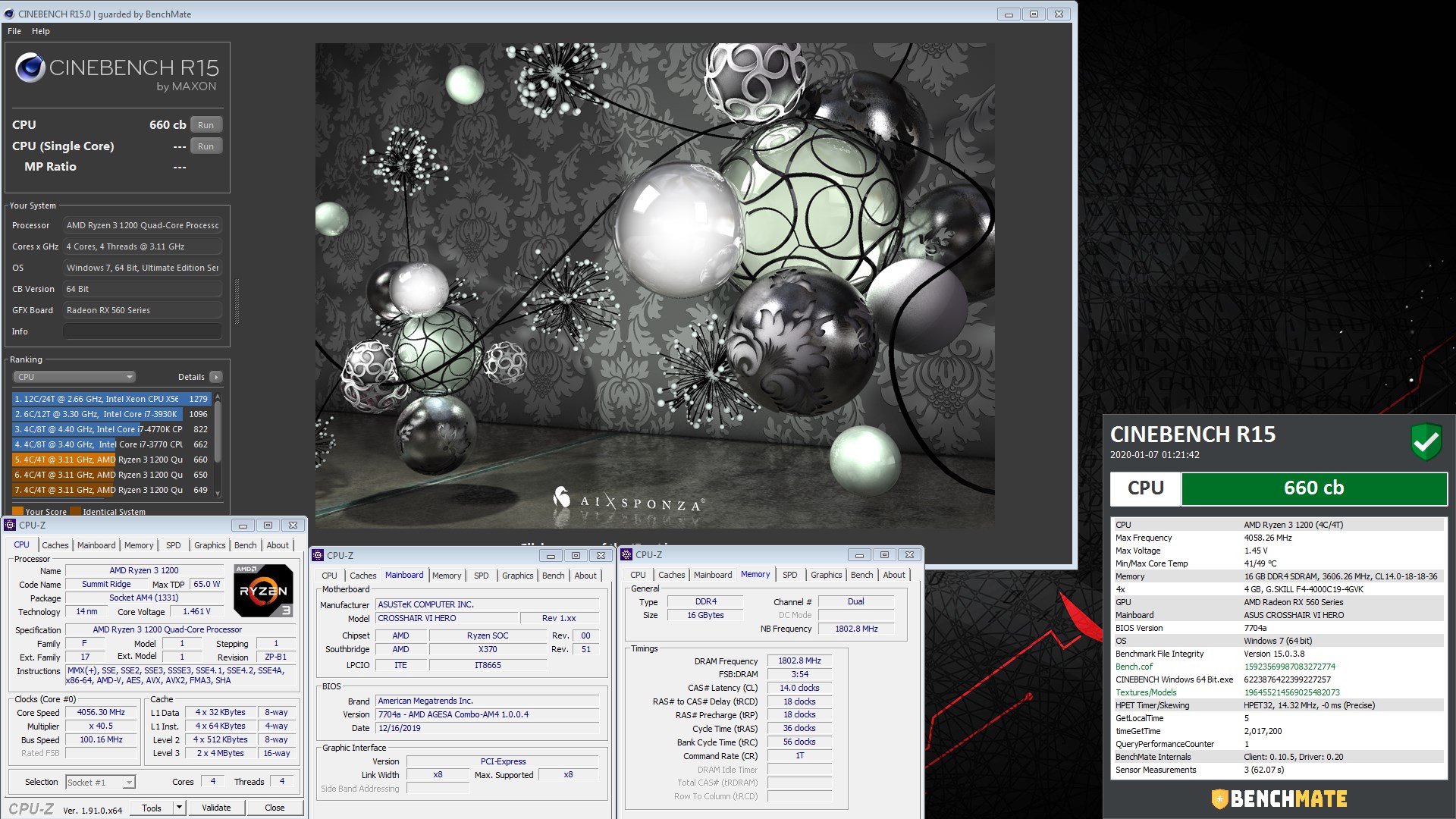Click the CPU-Z Mainboard window title icon
Image resolution: width=1456 pixels, height=819 pixels.
point(318,555)
